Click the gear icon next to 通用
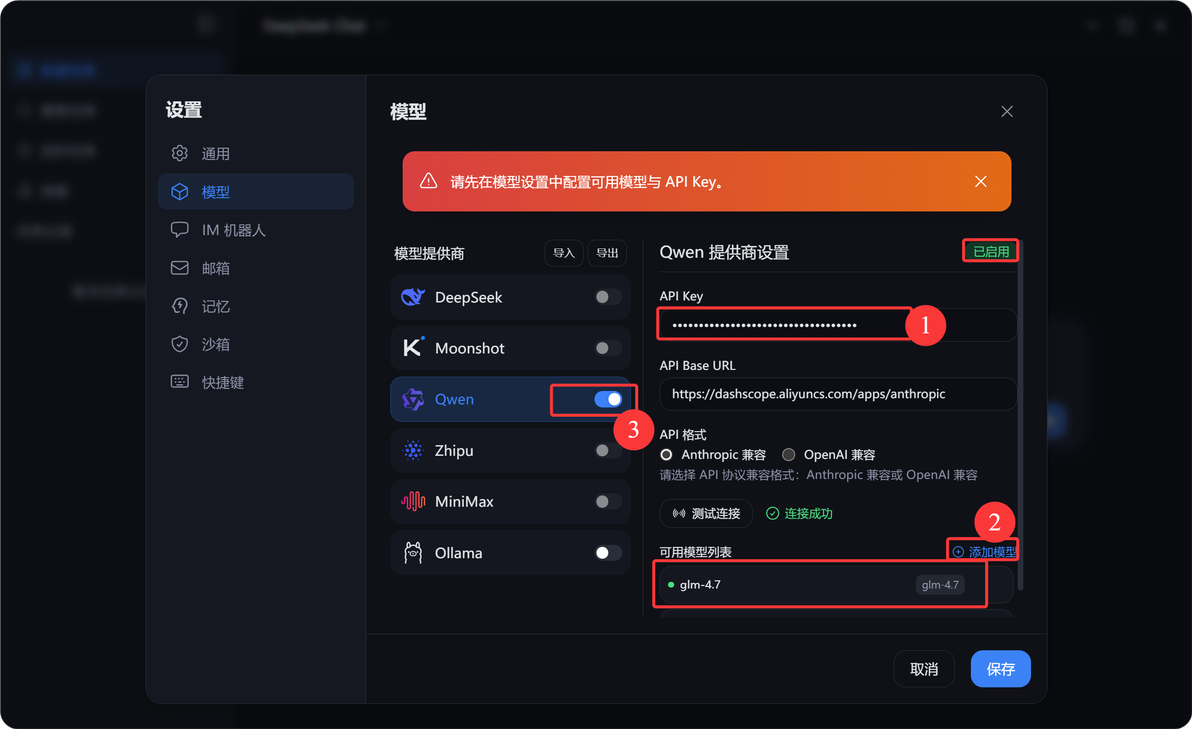This screenshot has width=1192, height=729. (179, 154)
